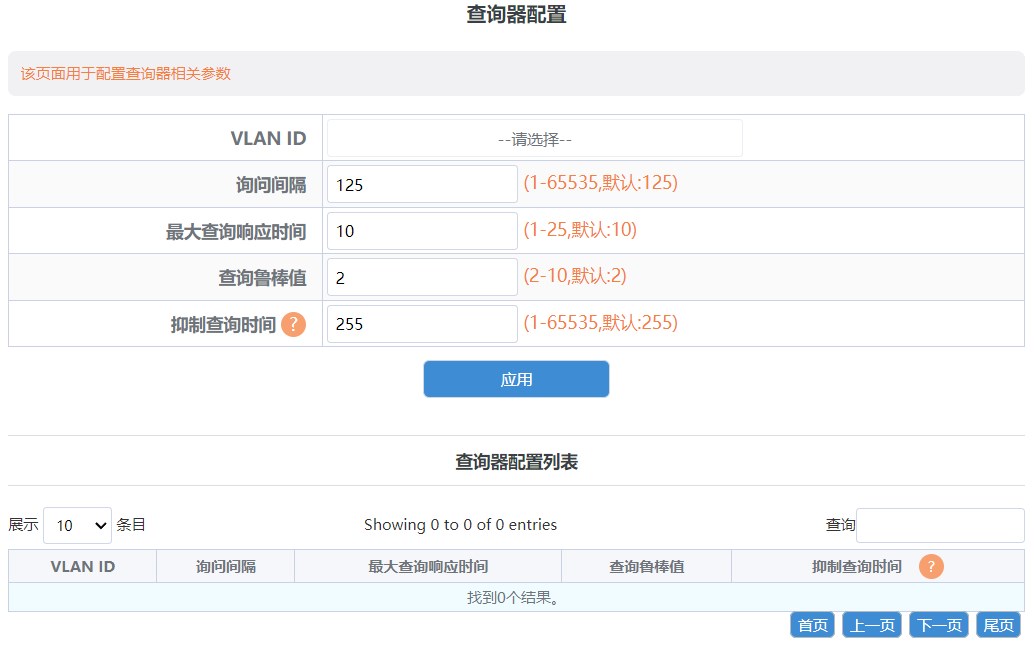The width and height of the screenshot is (1034, 650).
Task: Click the 查询 search input box
Action: [x=940, y=525]
